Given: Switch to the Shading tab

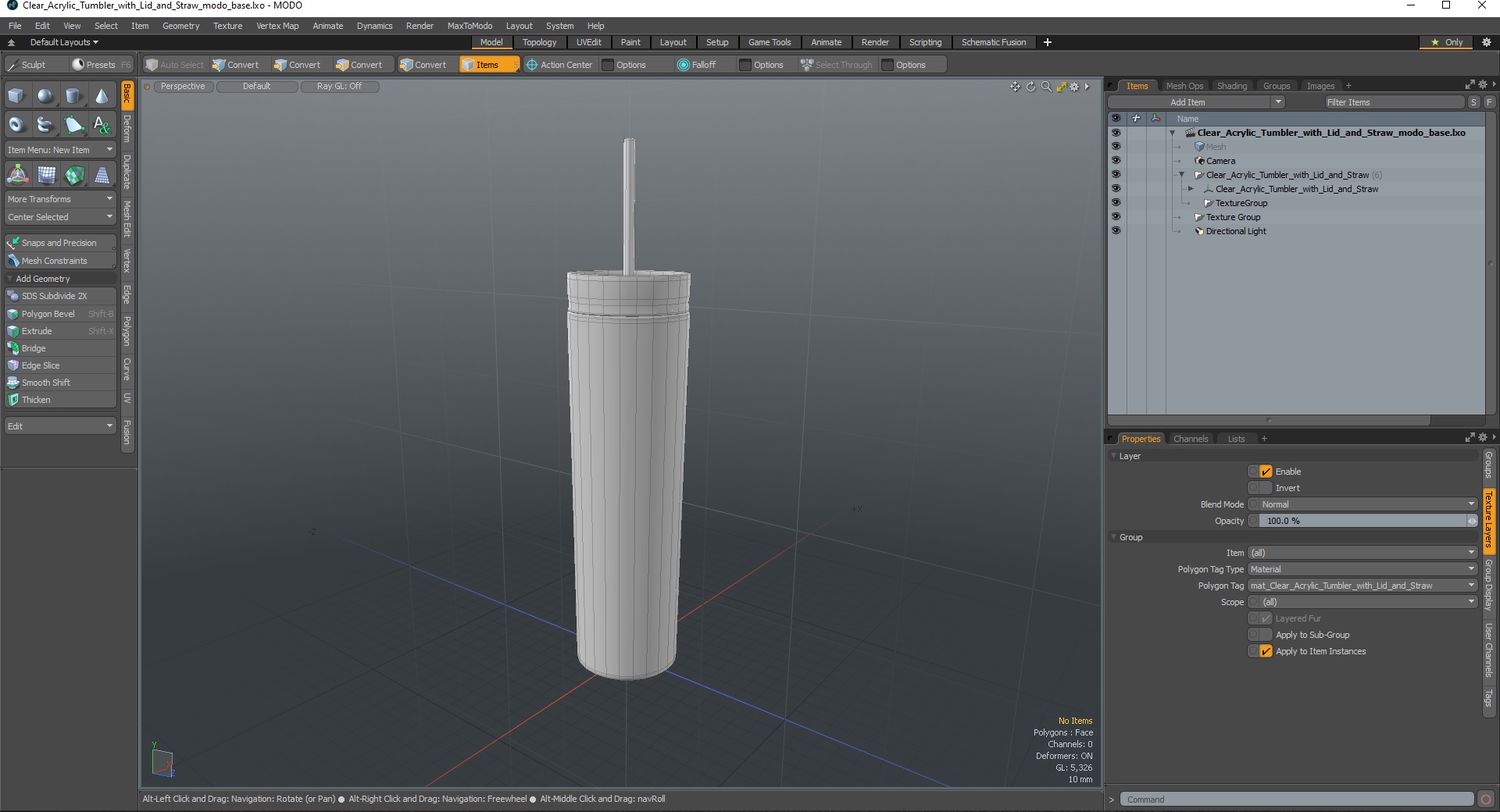Looking at the screenshot, I should pyautogui.click(x=1232, y=86).
